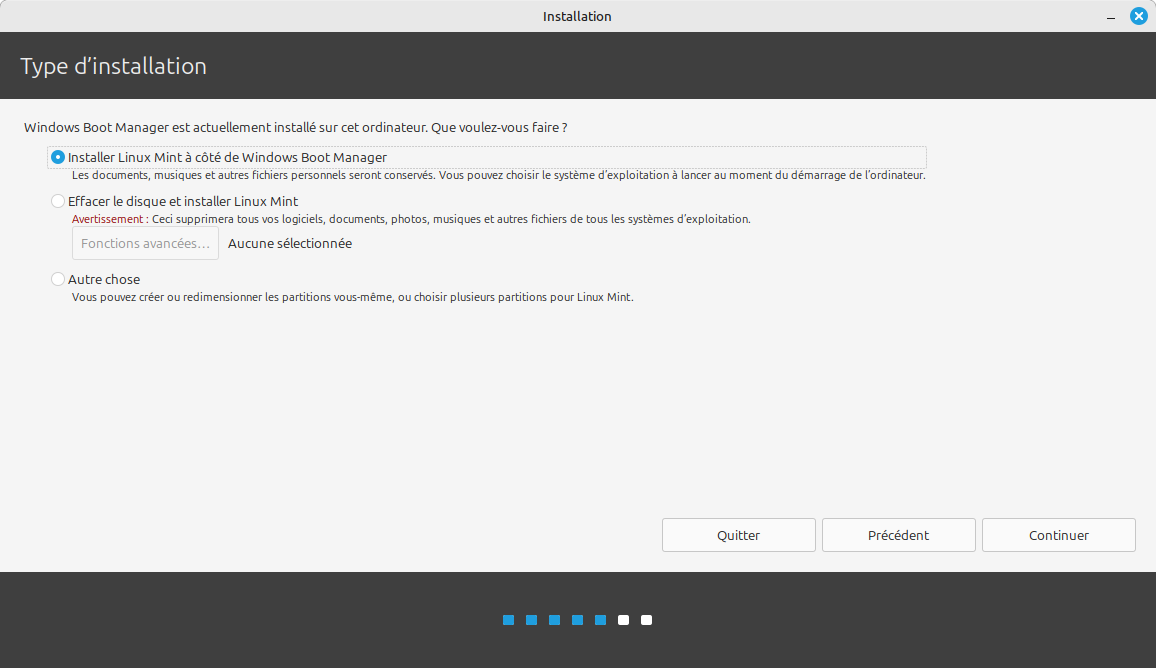The image size is (1156, 668).
Task: Click the third blue progress step square
Action: click(554, 620)
